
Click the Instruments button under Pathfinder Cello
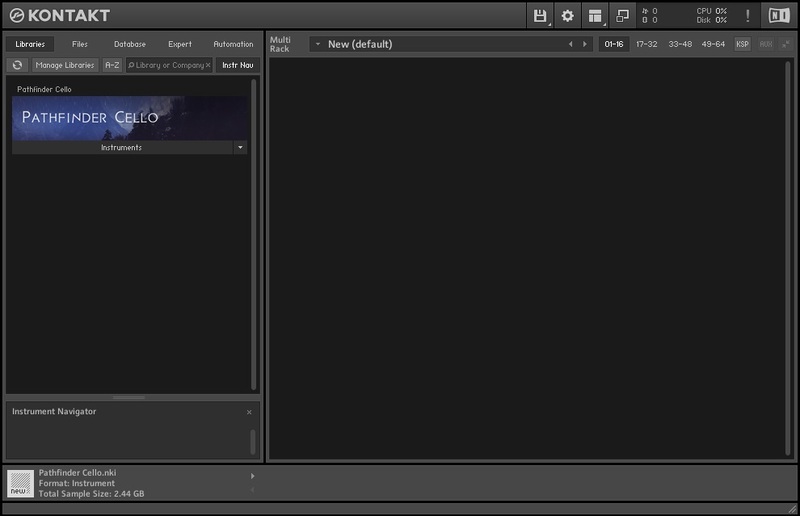(122, 148)
